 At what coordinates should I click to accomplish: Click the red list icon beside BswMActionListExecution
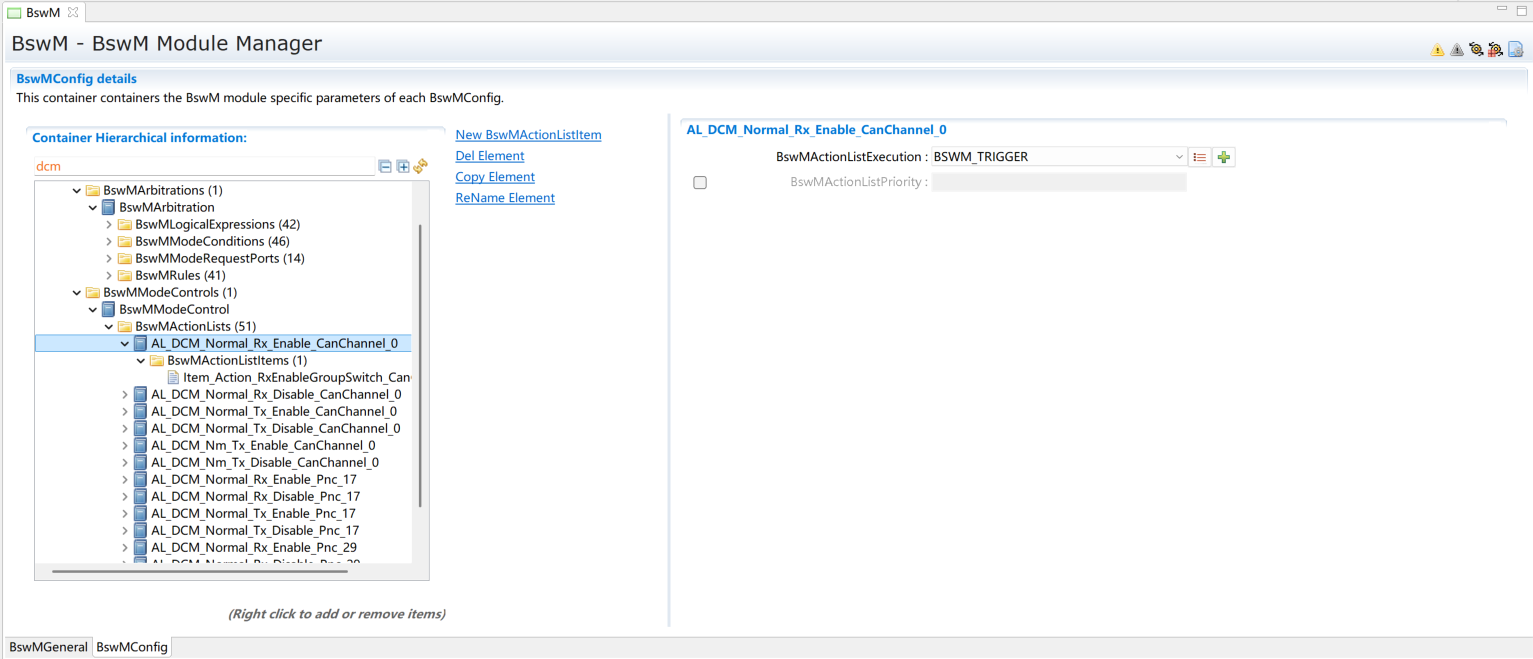point(1200,157)
